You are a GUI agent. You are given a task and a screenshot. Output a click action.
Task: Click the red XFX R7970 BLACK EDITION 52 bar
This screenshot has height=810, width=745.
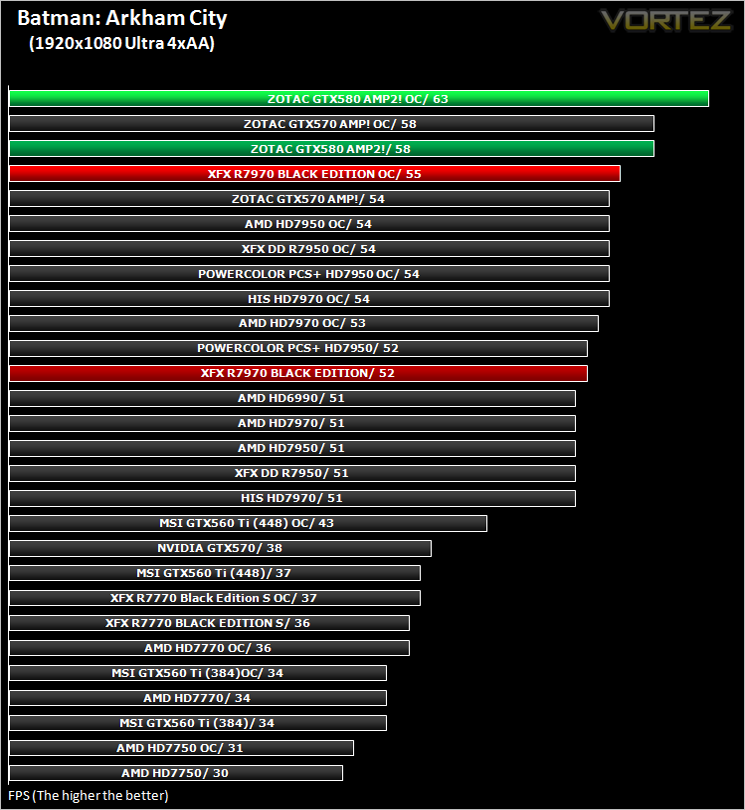298,373
